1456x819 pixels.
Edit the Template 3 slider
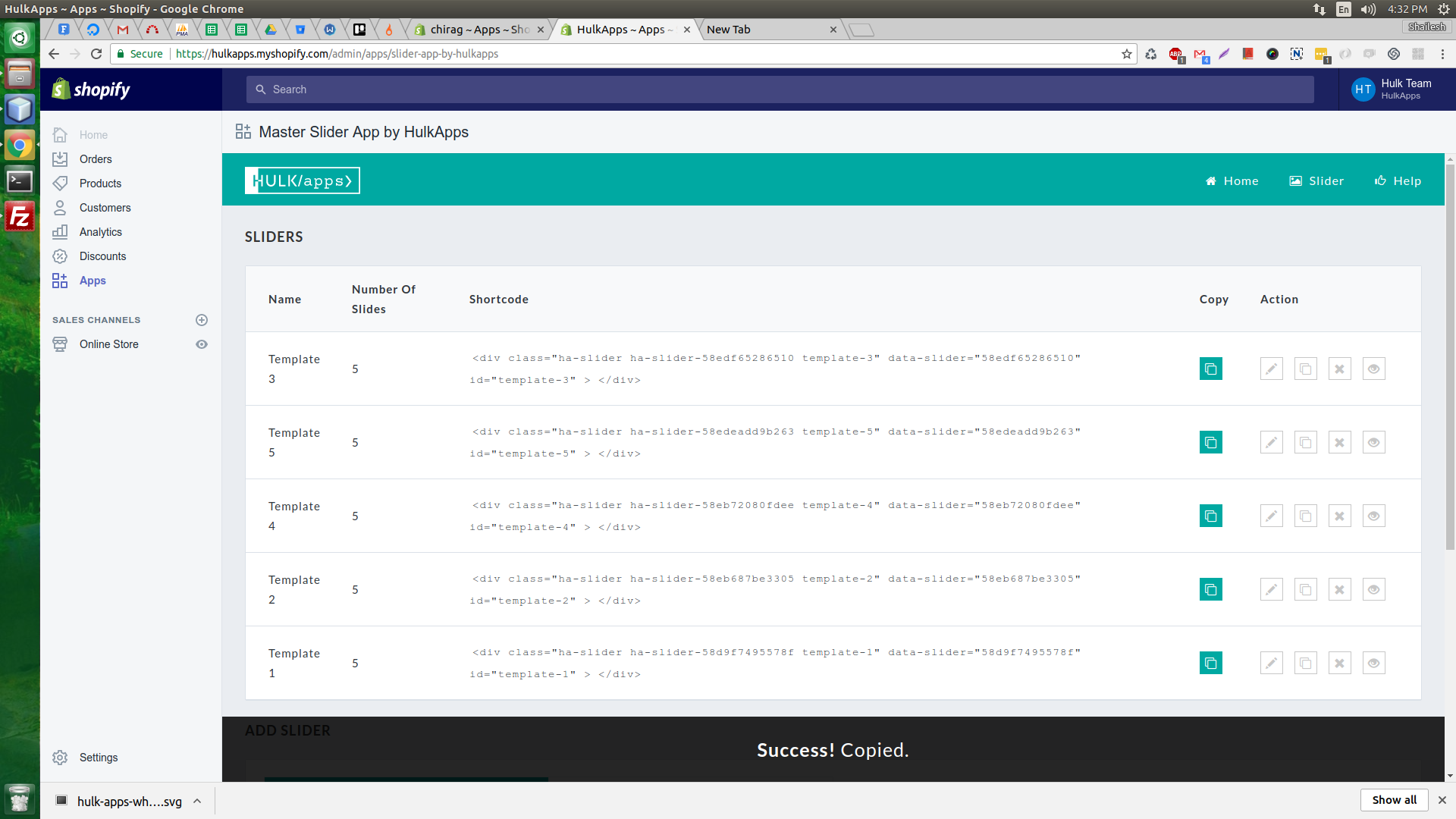click(1272, 369)
